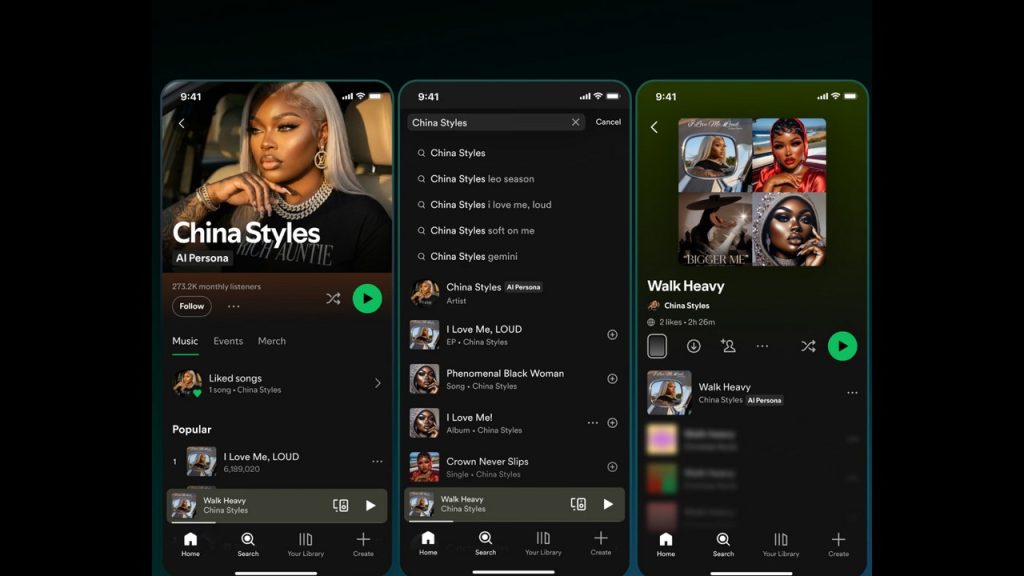1024x576 pixels.
Task: Open options for popular I Love Me, LOUD
Action: click(x=377, y=462)
